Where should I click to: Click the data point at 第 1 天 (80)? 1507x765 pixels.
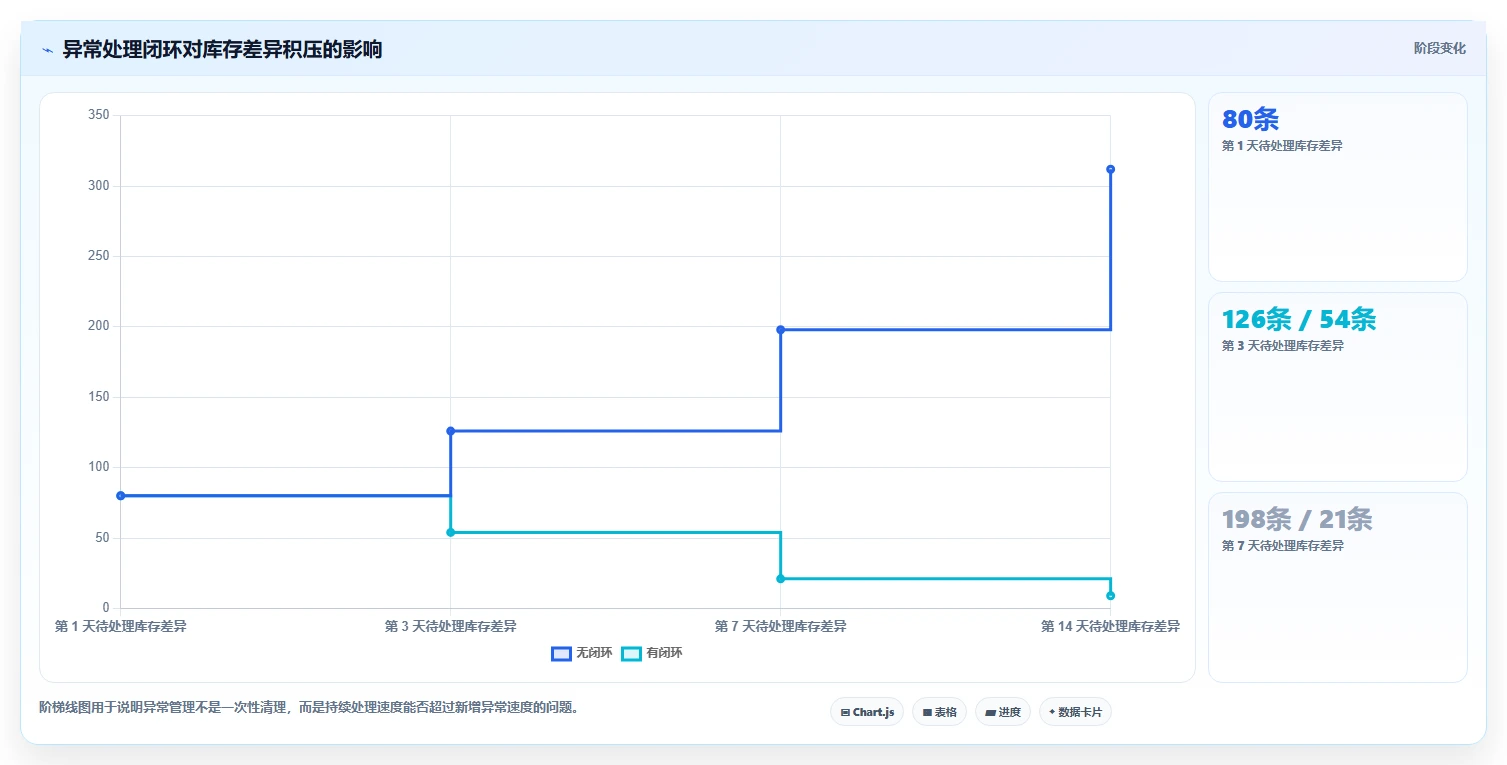point(120,496)
